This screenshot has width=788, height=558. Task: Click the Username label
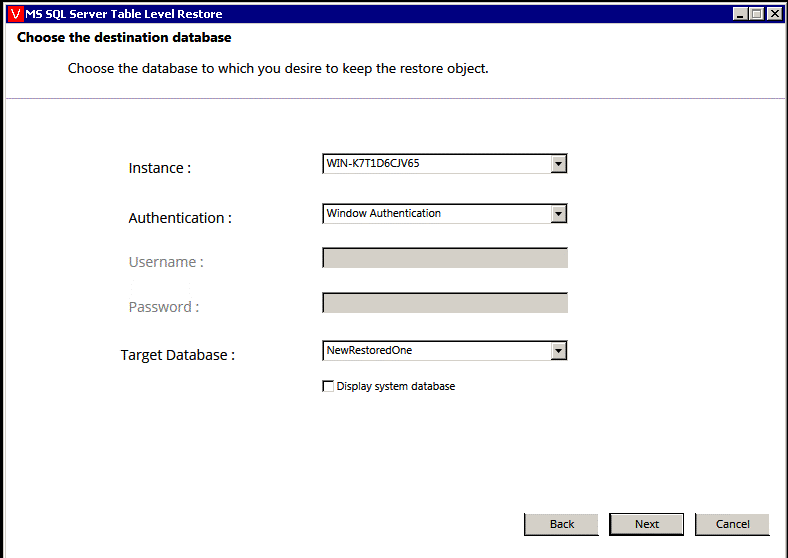[166, 262]
